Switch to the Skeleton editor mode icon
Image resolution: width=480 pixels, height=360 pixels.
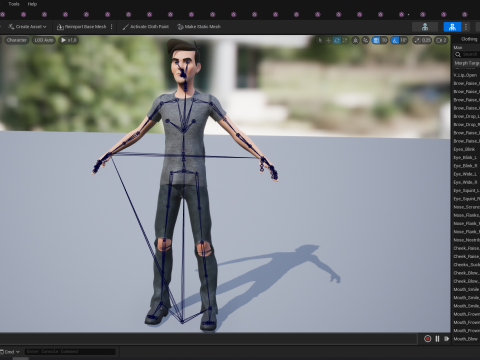click(425, 27)
